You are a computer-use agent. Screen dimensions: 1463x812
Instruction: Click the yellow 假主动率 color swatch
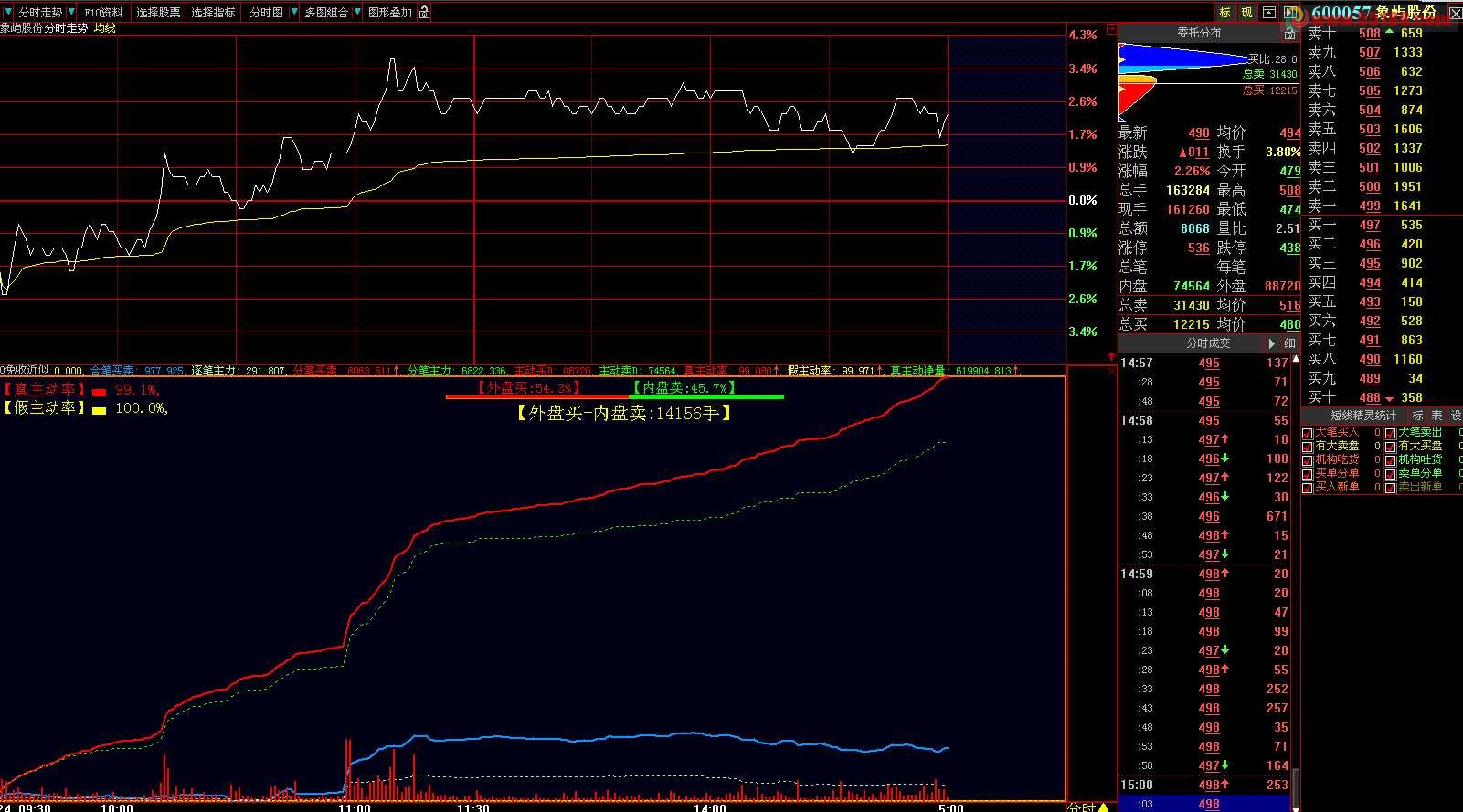[x=99, y=410]
